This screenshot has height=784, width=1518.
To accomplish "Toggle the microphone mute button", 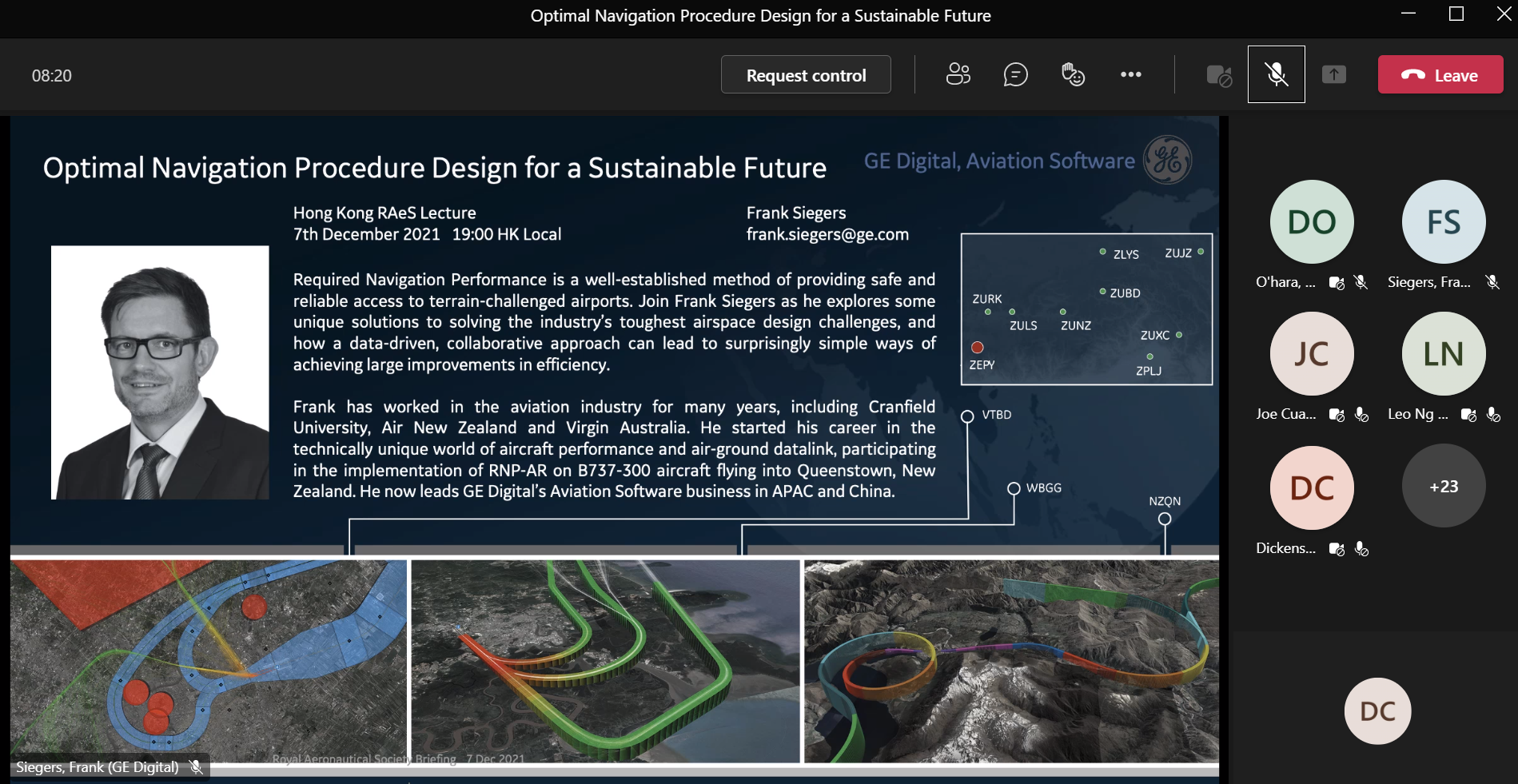I will click(x=1277, y=74).
